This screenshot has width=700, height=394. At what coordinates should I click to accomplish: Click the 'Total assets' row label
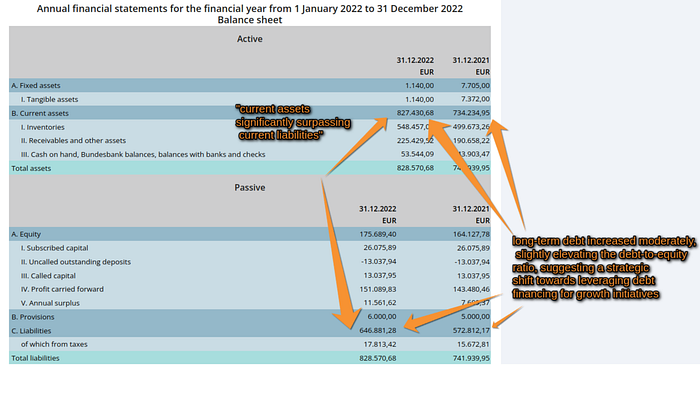pyautogui.click(x=31, y=168)
